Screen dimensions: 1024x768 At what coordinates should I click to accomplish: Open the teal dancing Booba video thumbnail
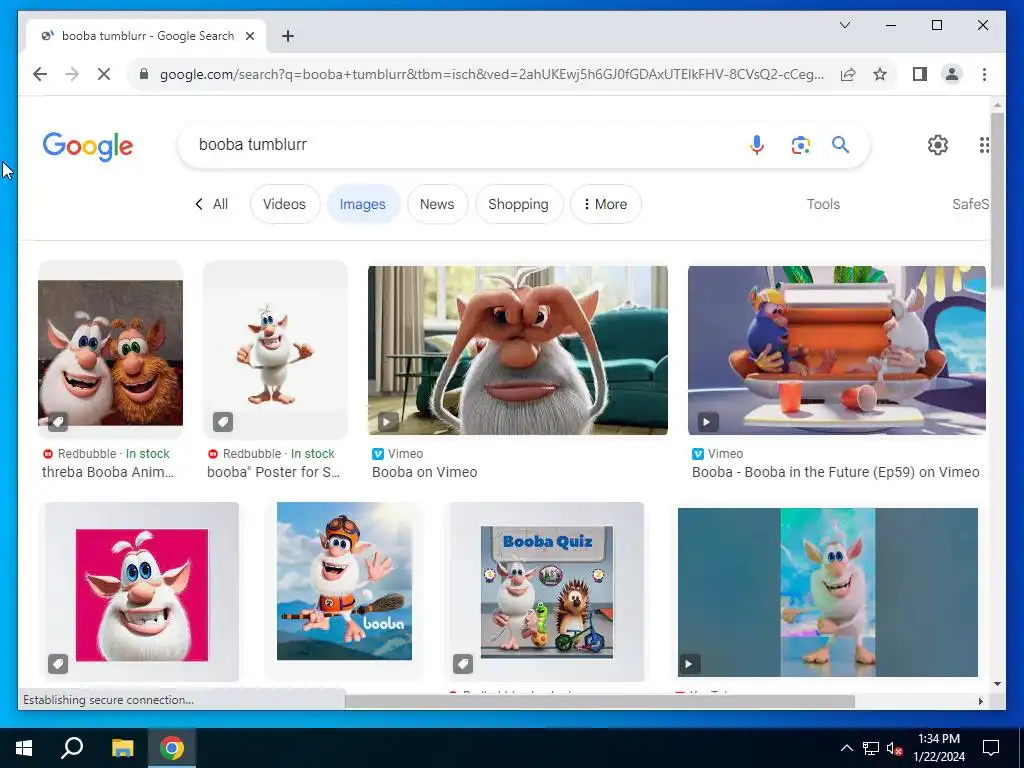[827, 592]
